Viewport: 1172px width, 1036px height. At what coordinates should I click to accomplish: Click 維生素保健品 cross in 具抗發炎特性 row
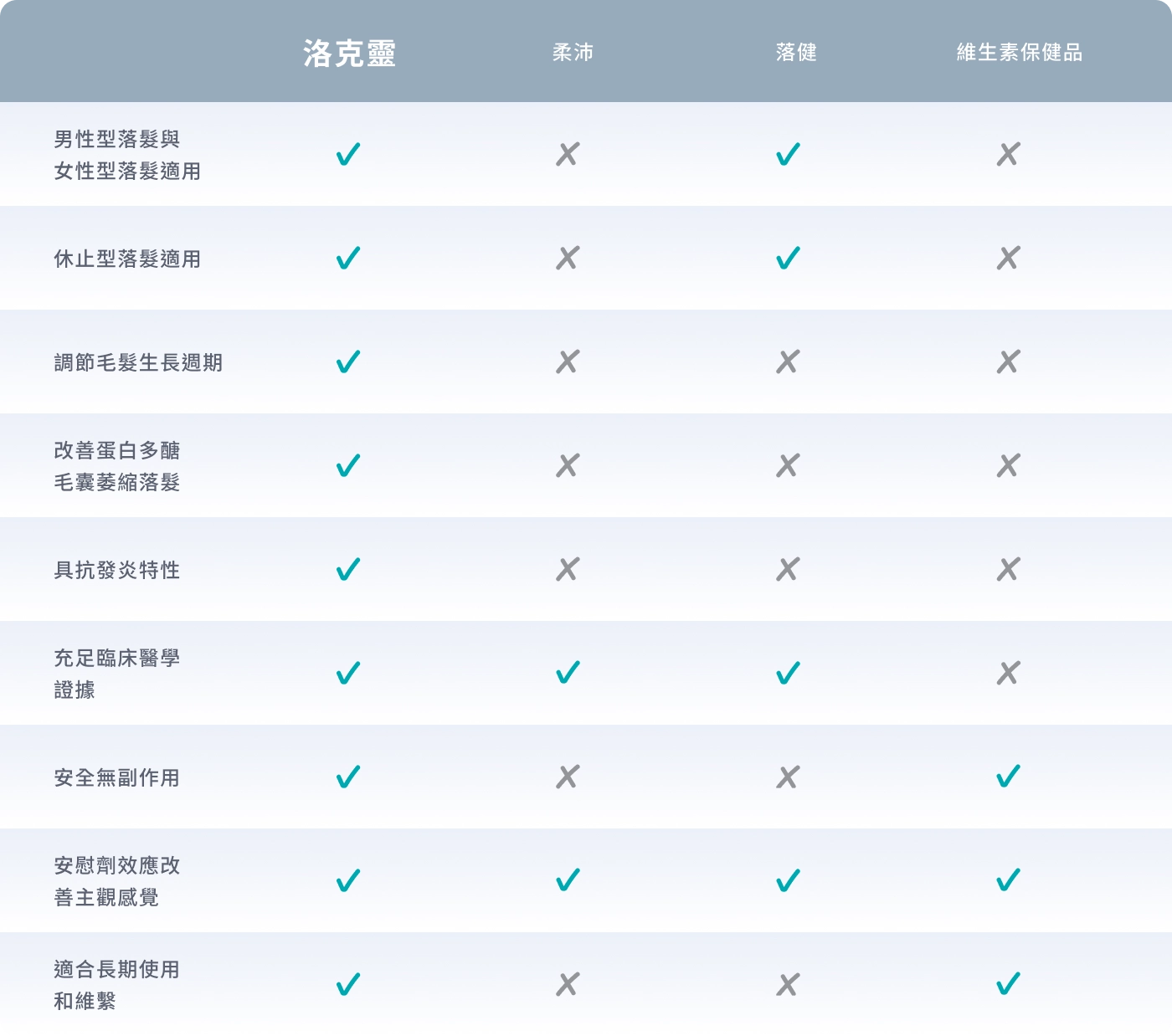point(1008,569)
